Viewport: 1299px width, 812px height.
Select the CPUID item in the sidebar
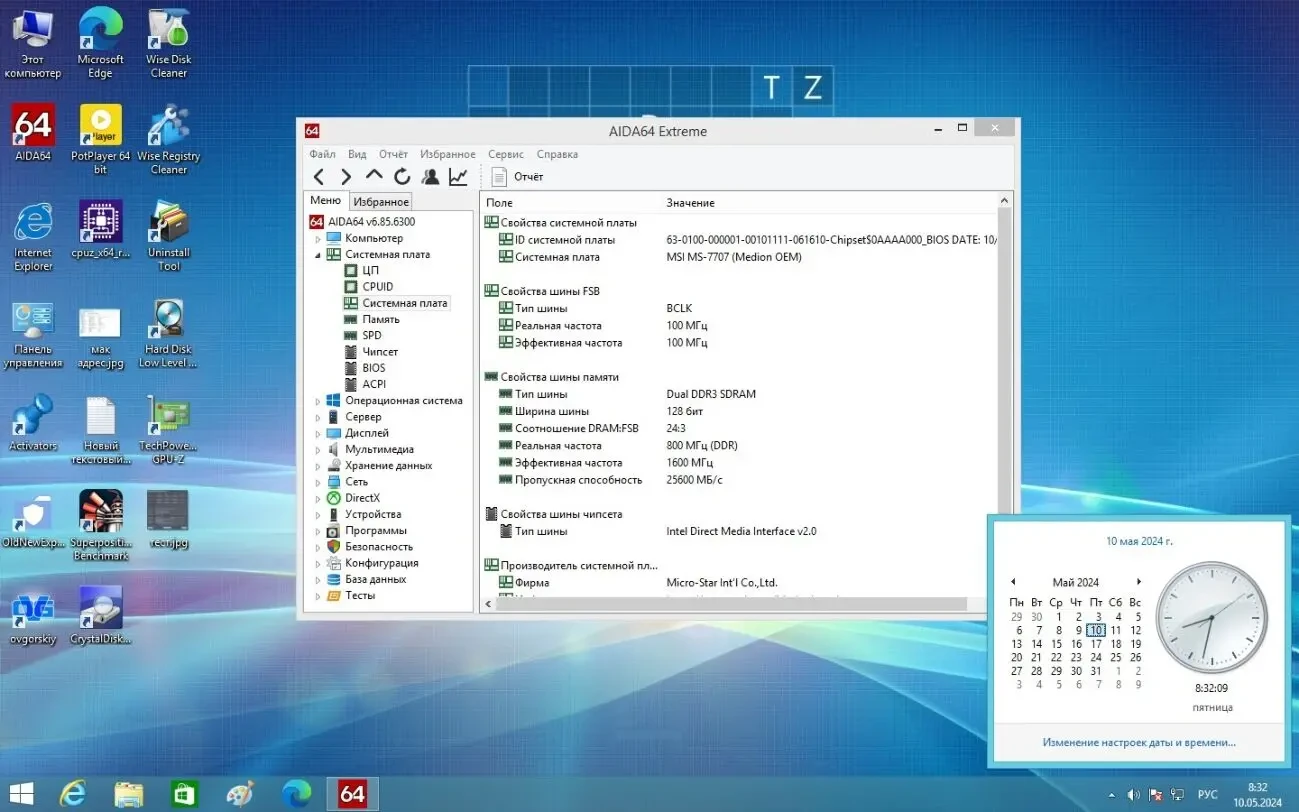click(376, 286)
